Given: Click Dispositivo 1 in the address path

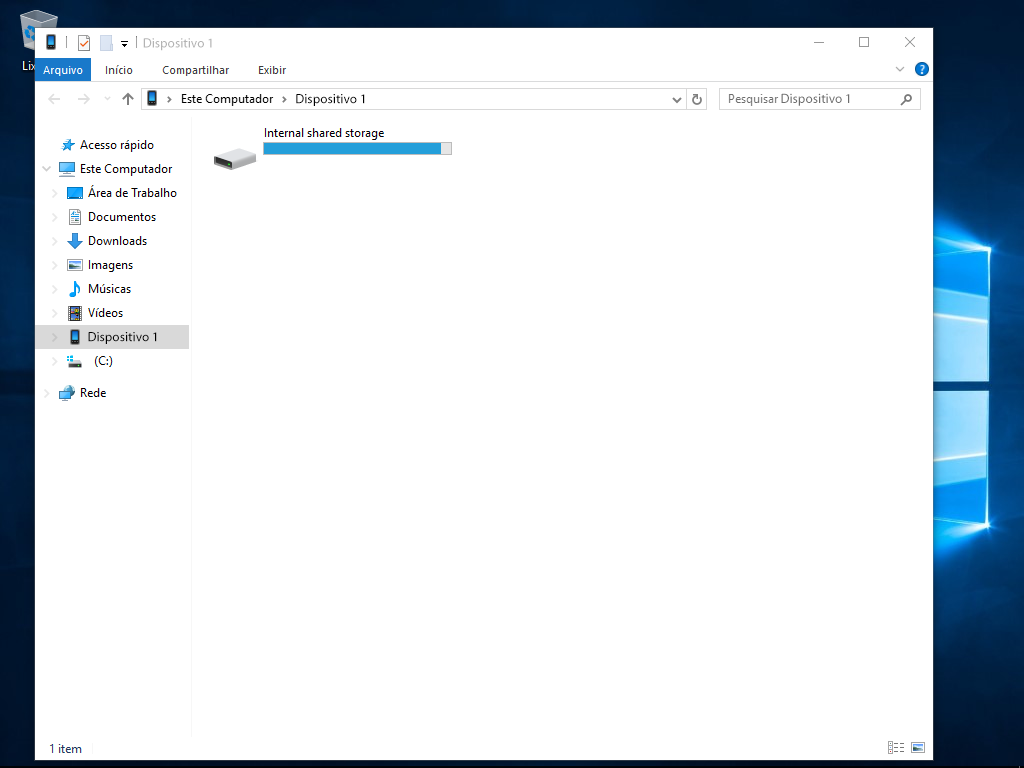Looking at the screenshot, I should click(330, 99).
